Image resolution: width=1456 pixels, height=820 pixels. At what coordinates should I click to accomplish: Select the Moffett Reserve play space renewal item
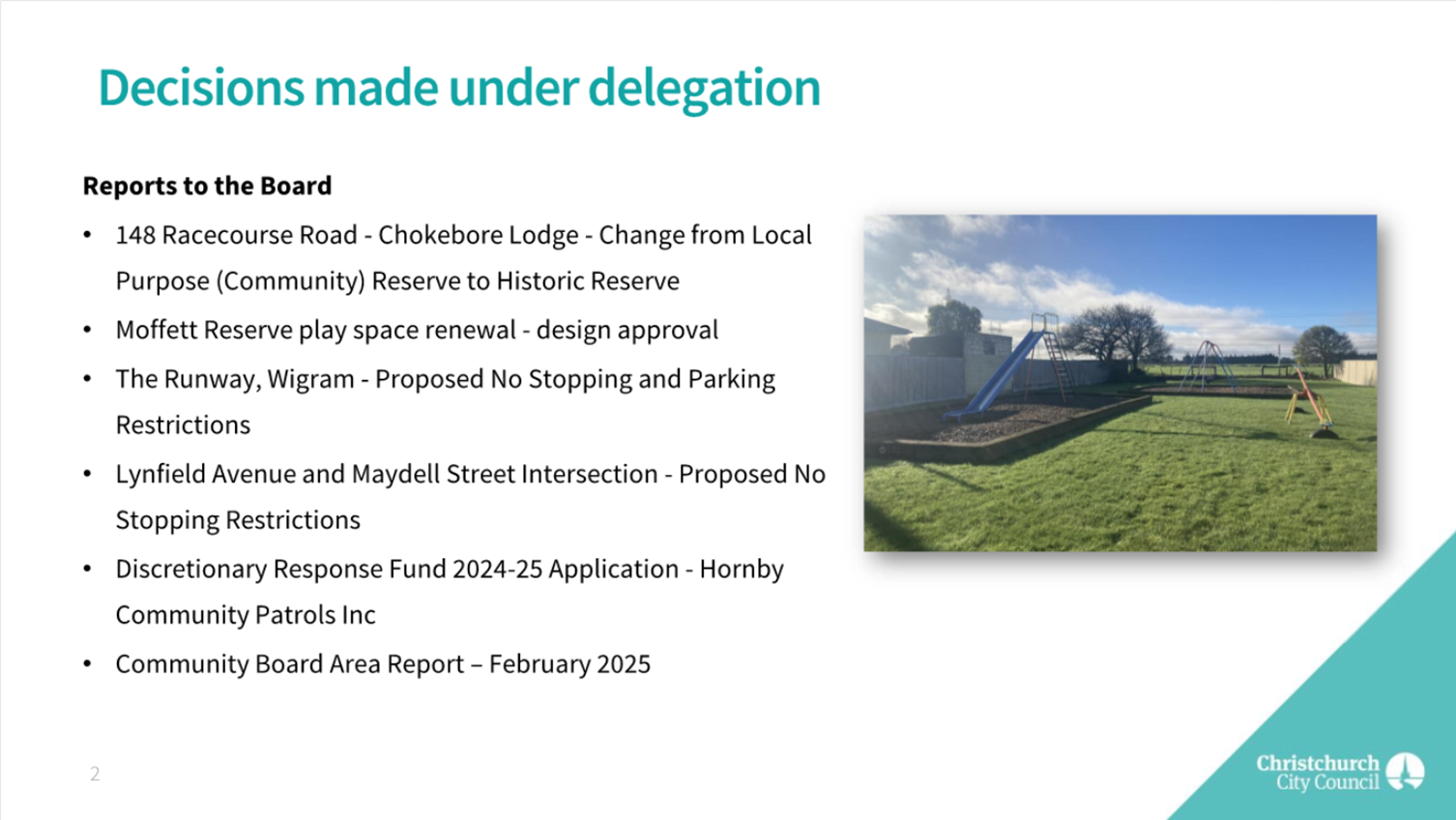tap(417, 331)
